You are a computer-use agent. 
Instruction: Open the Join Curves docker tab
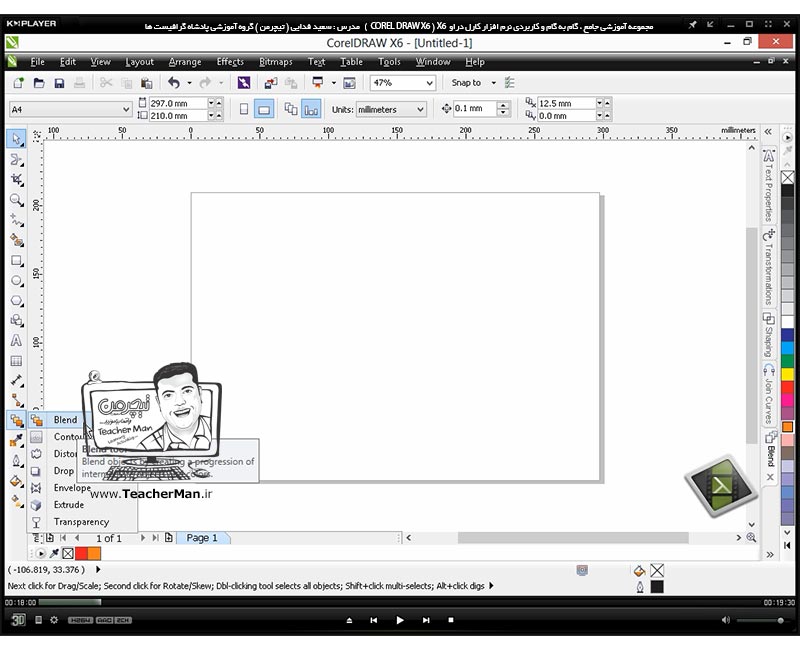[769, 394]
